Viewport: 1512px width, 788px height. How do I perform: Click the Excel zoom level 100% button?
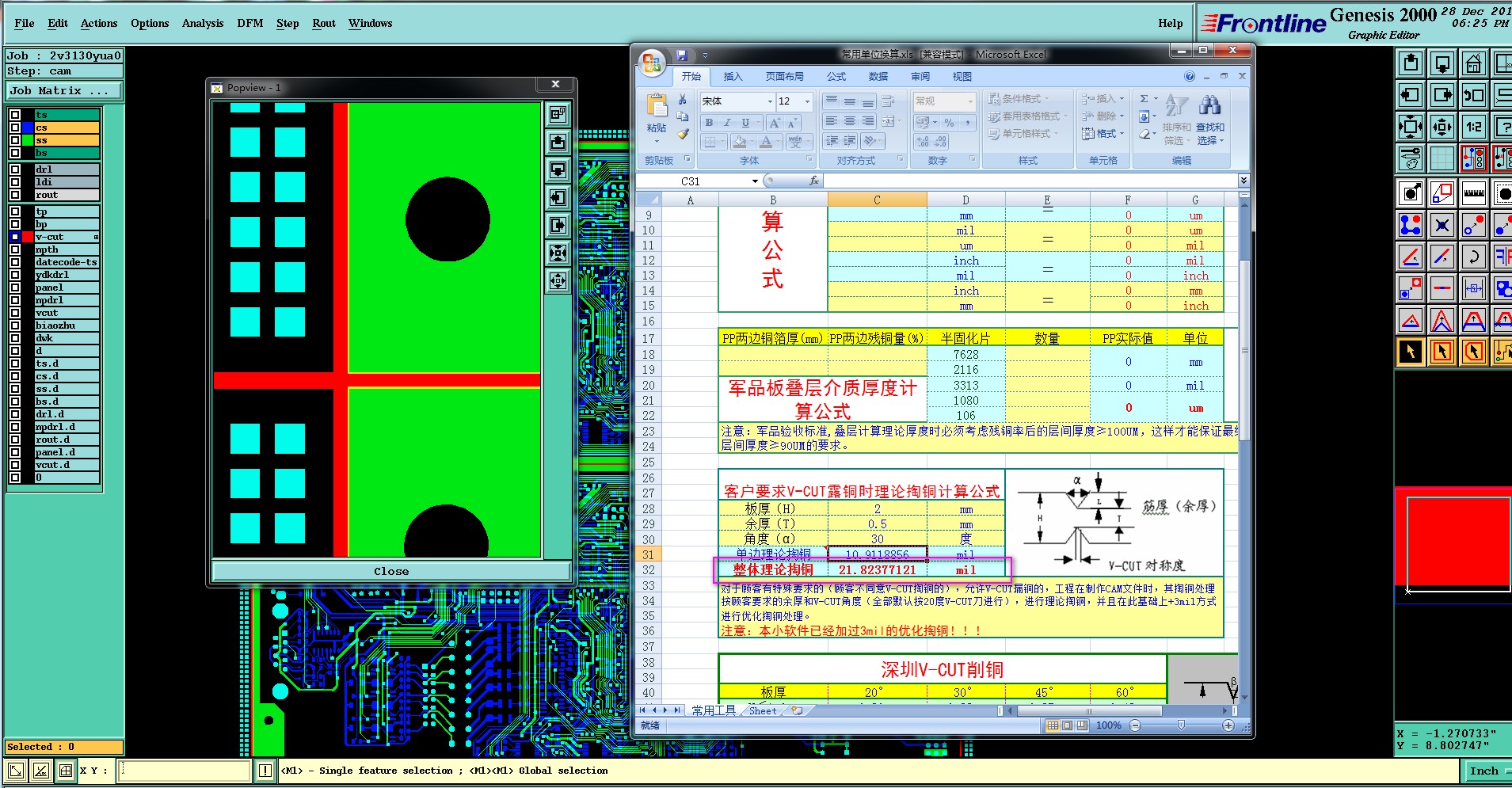pos(1109,725)
